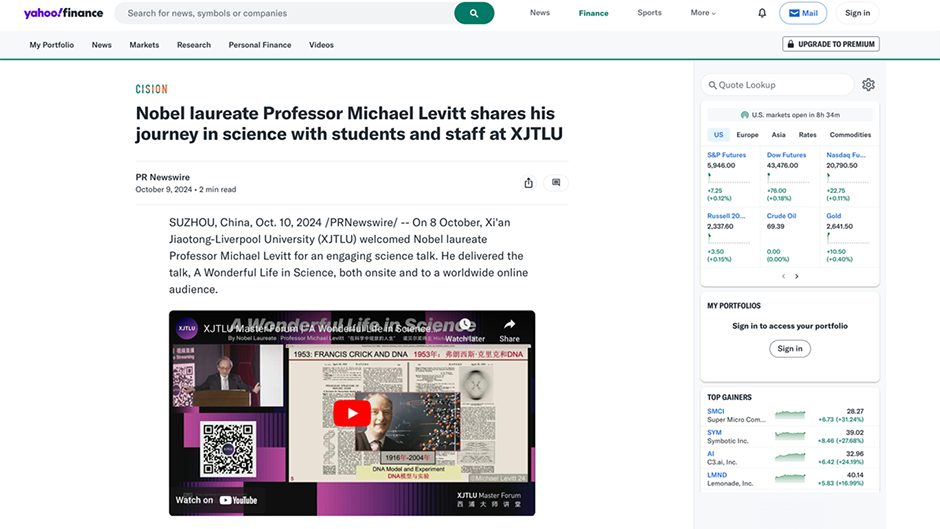This screenshot has width=940, height=529.
Task: Select the Commodities markets tab
Action: coord(850,135)
